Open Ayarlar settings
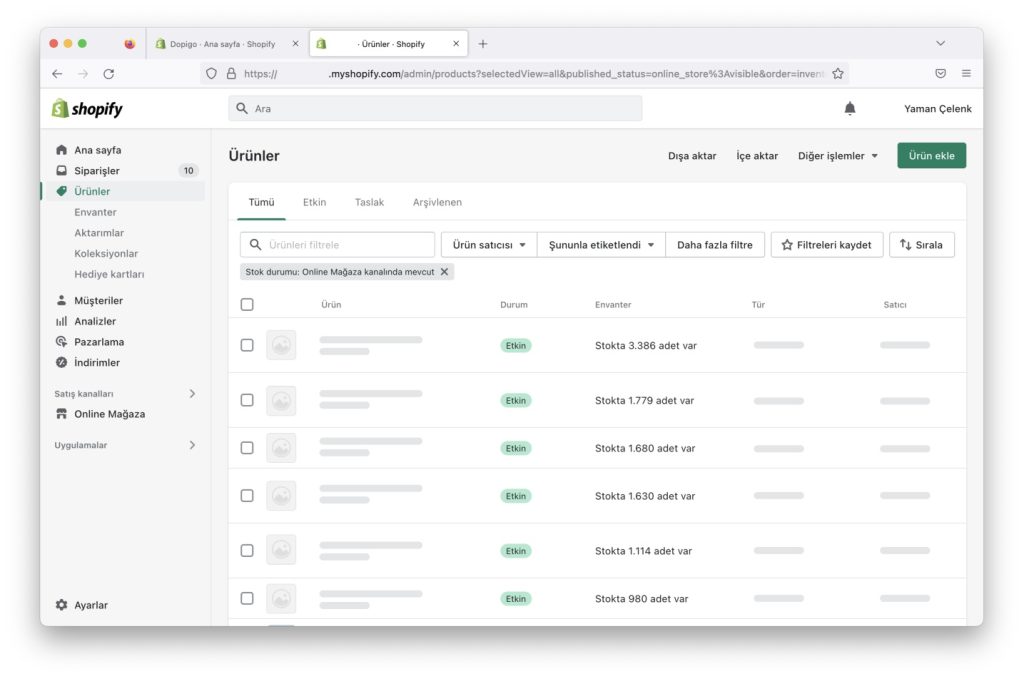Image resolution: width=1024 pixels, height=679 pixels. [x=91, y=605]
